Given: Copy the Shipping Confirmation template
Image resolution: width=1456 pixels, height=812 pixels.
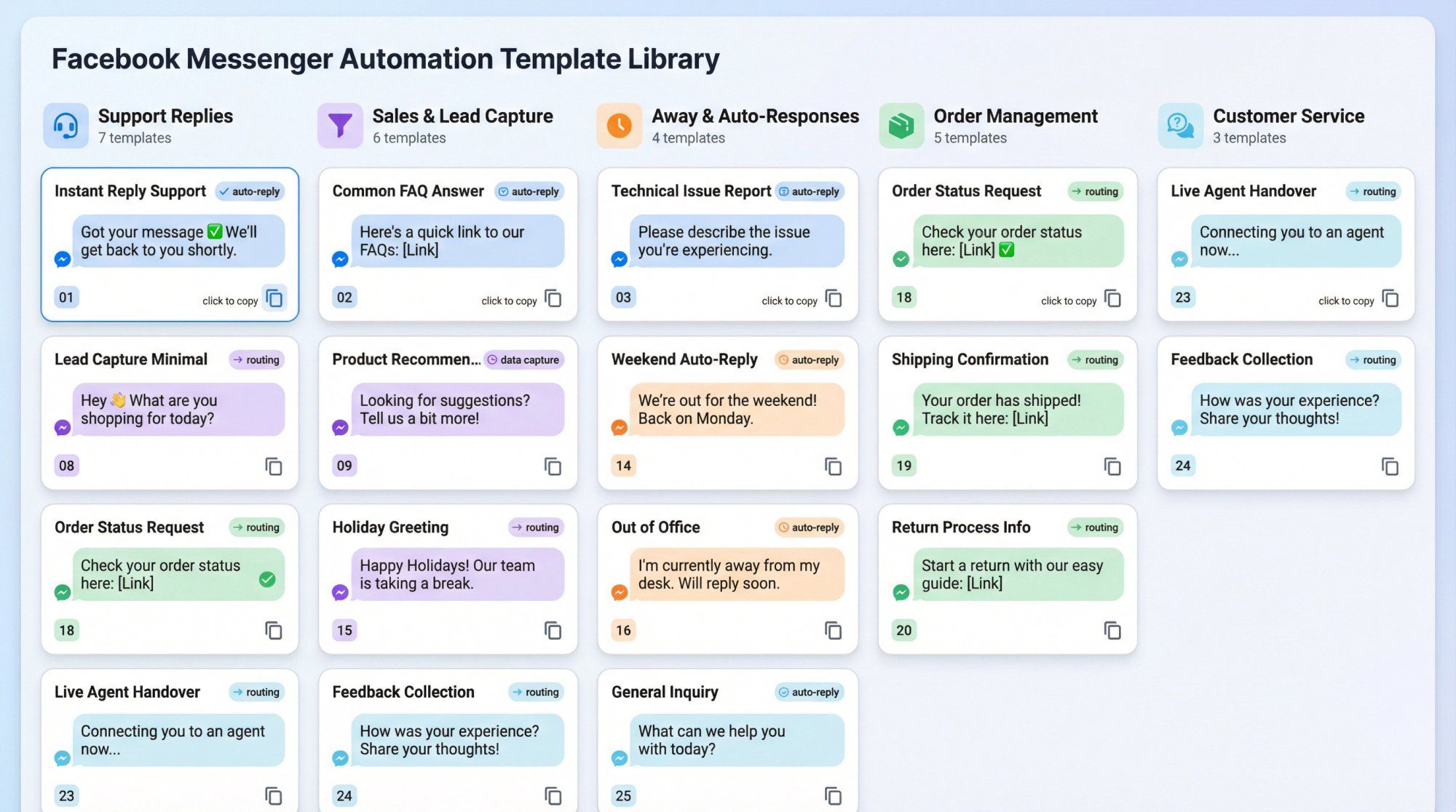Looking at the screenshot, I should click(x=1112, y=466).
